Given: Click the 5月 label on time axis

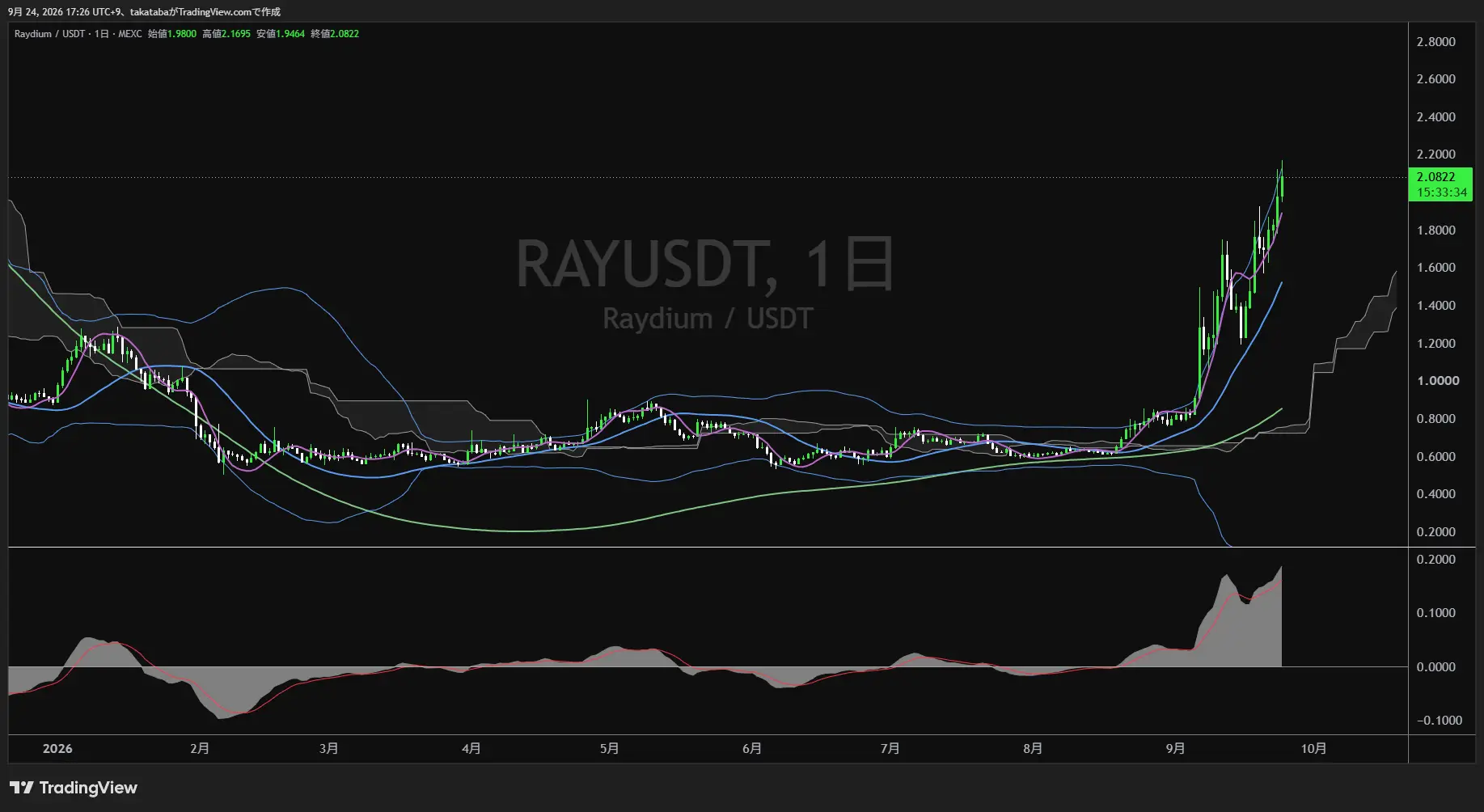Looking at the screenshot, I should [x=610, y=749].
